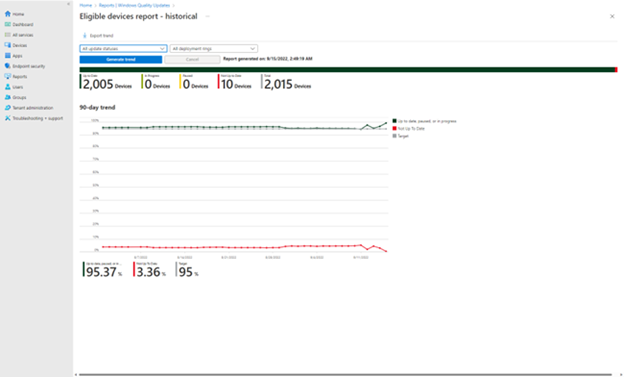The height and width of the screenshot is (377, 624).
Task: Click the 2,015 Total devices count
Action: (279, 84)
